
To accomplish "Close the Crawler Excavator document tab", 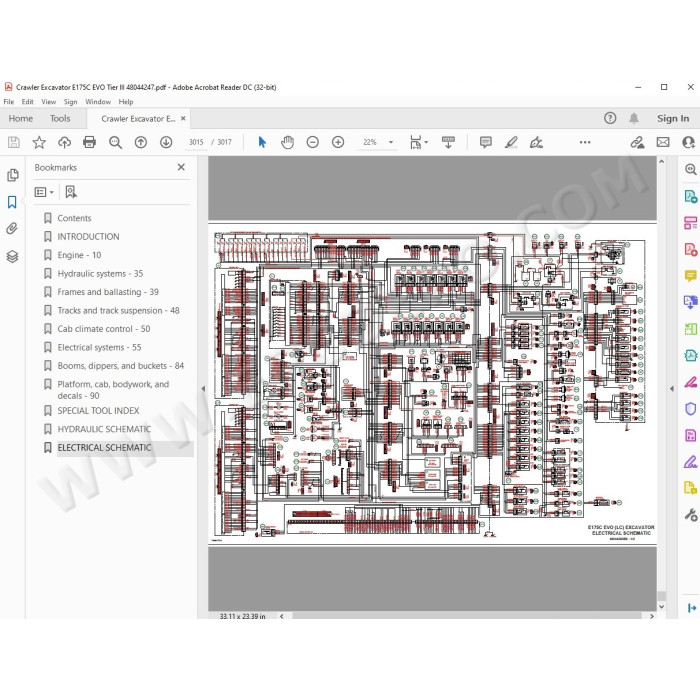I will [183, 118].
